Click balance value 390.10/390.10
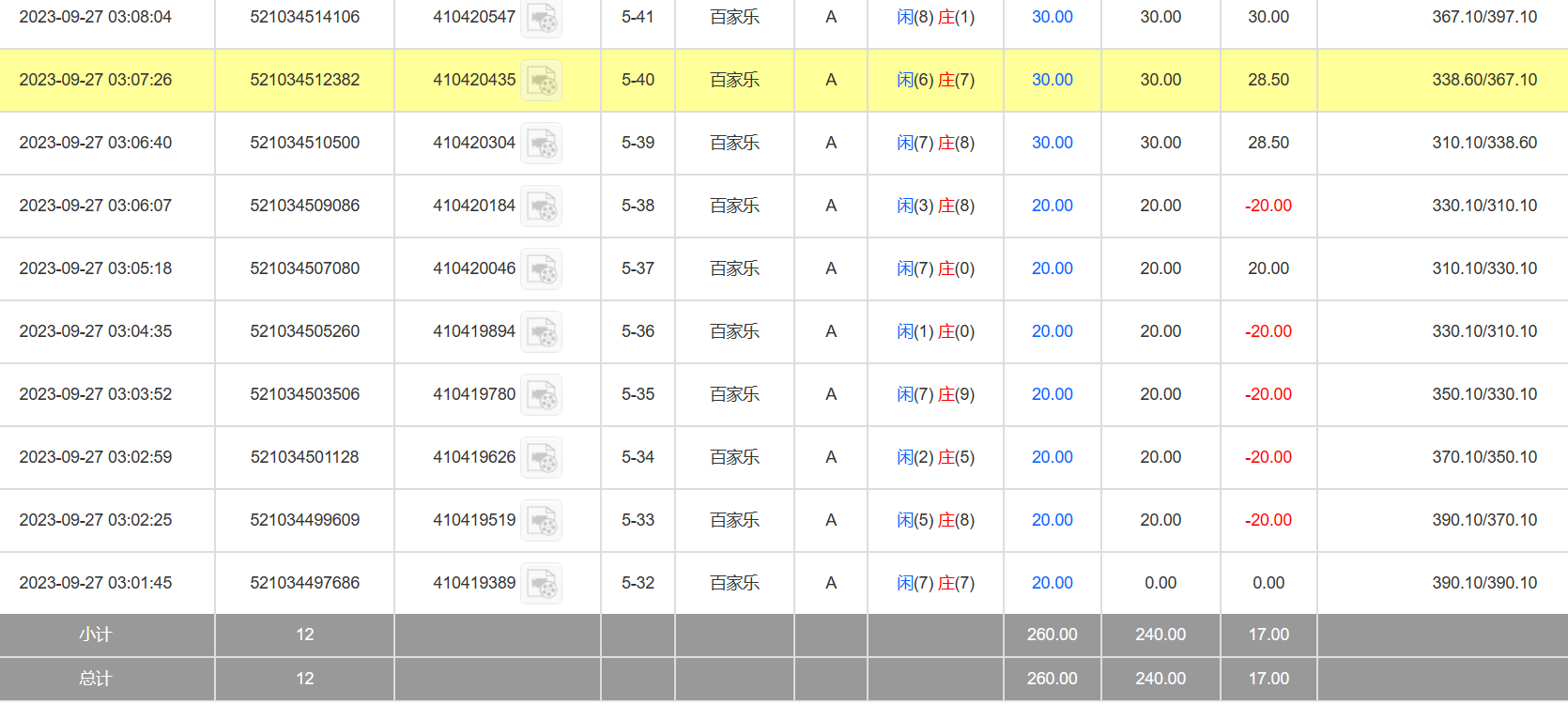1568x704 pixels. pyautogui.click(x=1484, y=583)
